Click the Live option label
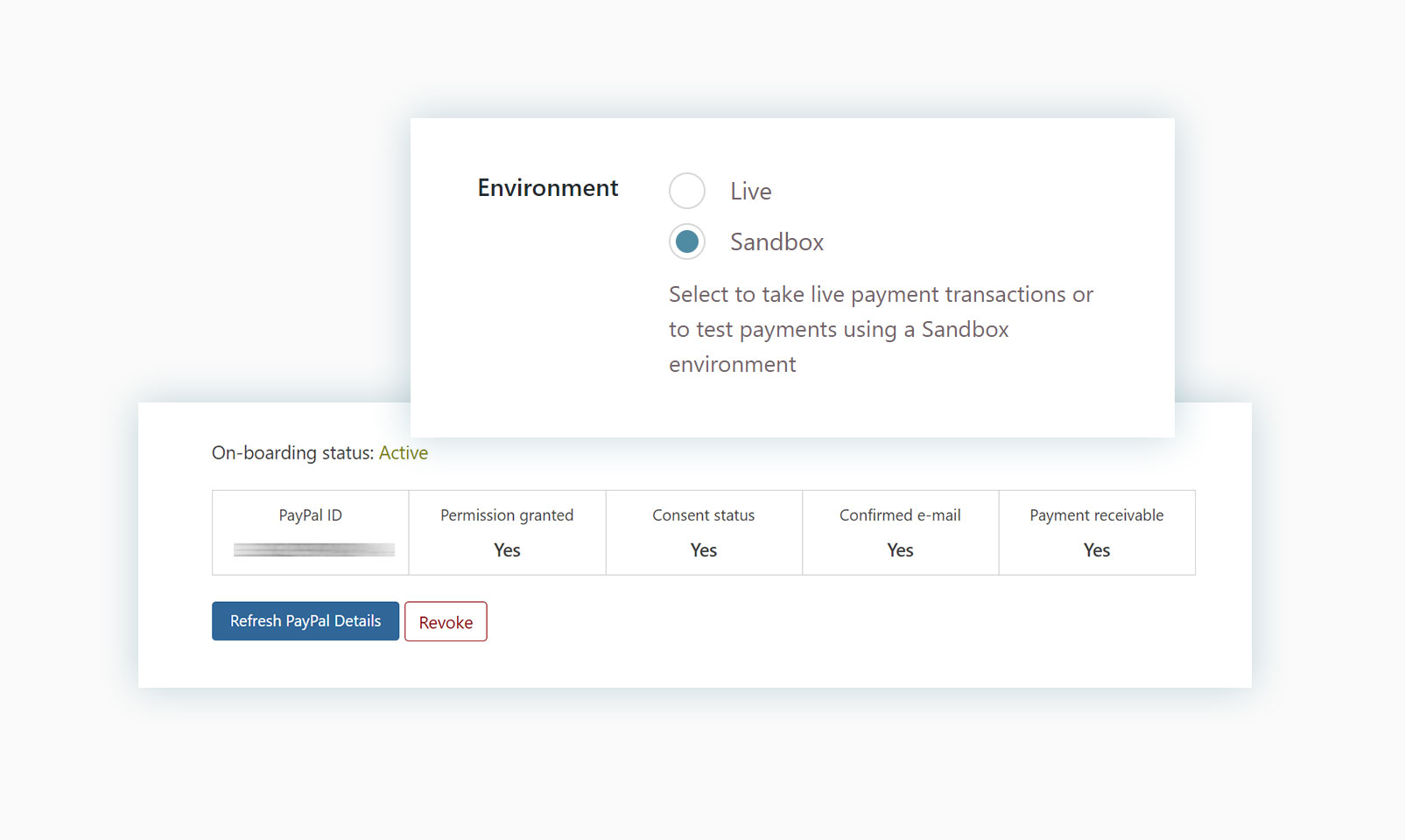The height and width of the screenshot is (840, 1405). pyautogui.click(x=751, y=192)
